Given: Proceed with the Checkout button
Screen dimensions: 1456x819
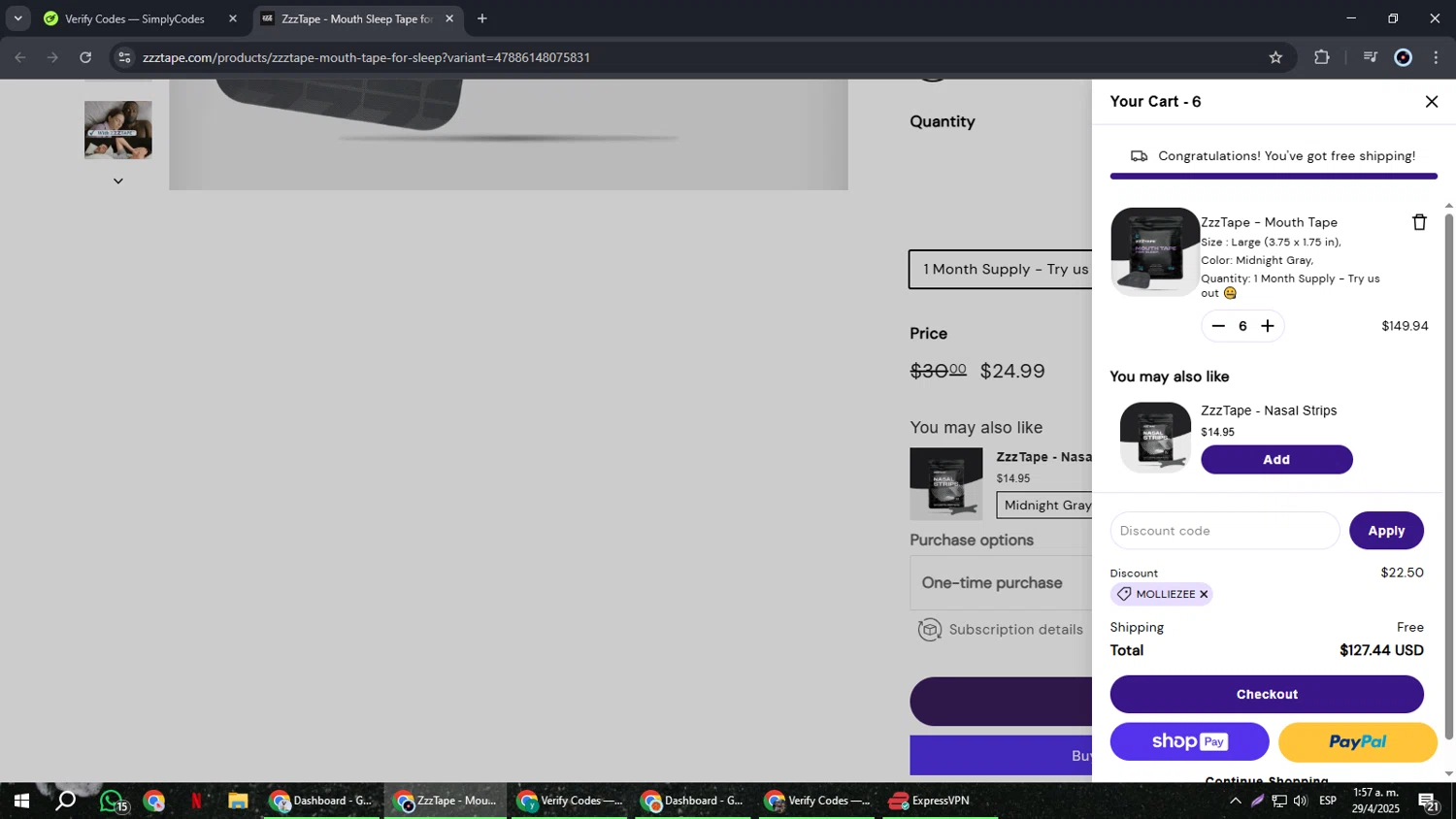Looking at the screenshot, I should (1267, 695).
